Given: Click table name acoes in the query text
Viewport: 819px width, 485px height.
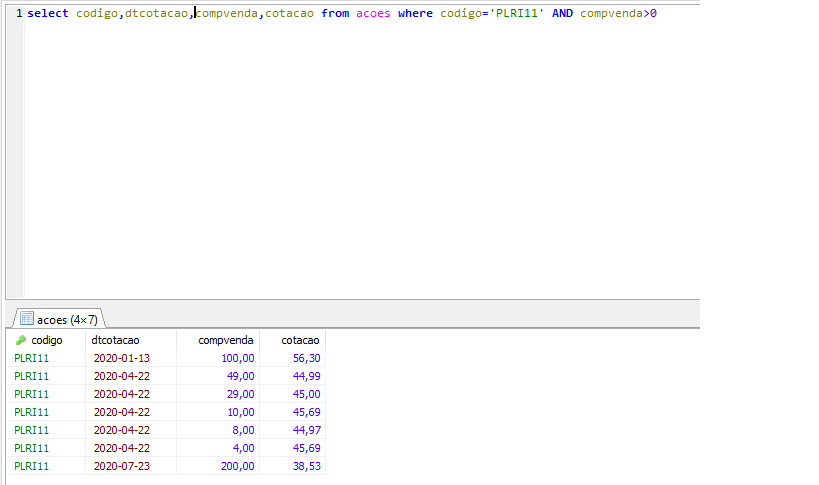Looking at the screenshot, I should click(x=373, y=14).
